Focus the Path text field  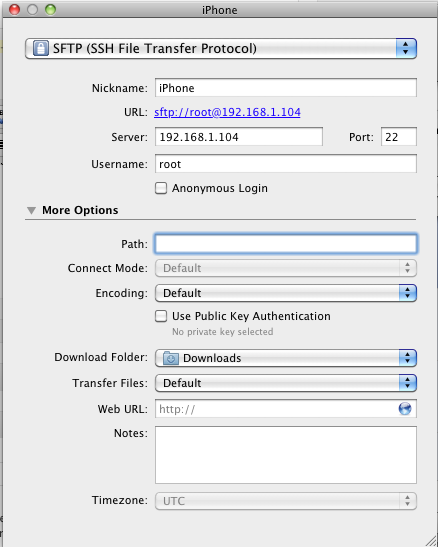pyautogui.click(x=286, y=243)
